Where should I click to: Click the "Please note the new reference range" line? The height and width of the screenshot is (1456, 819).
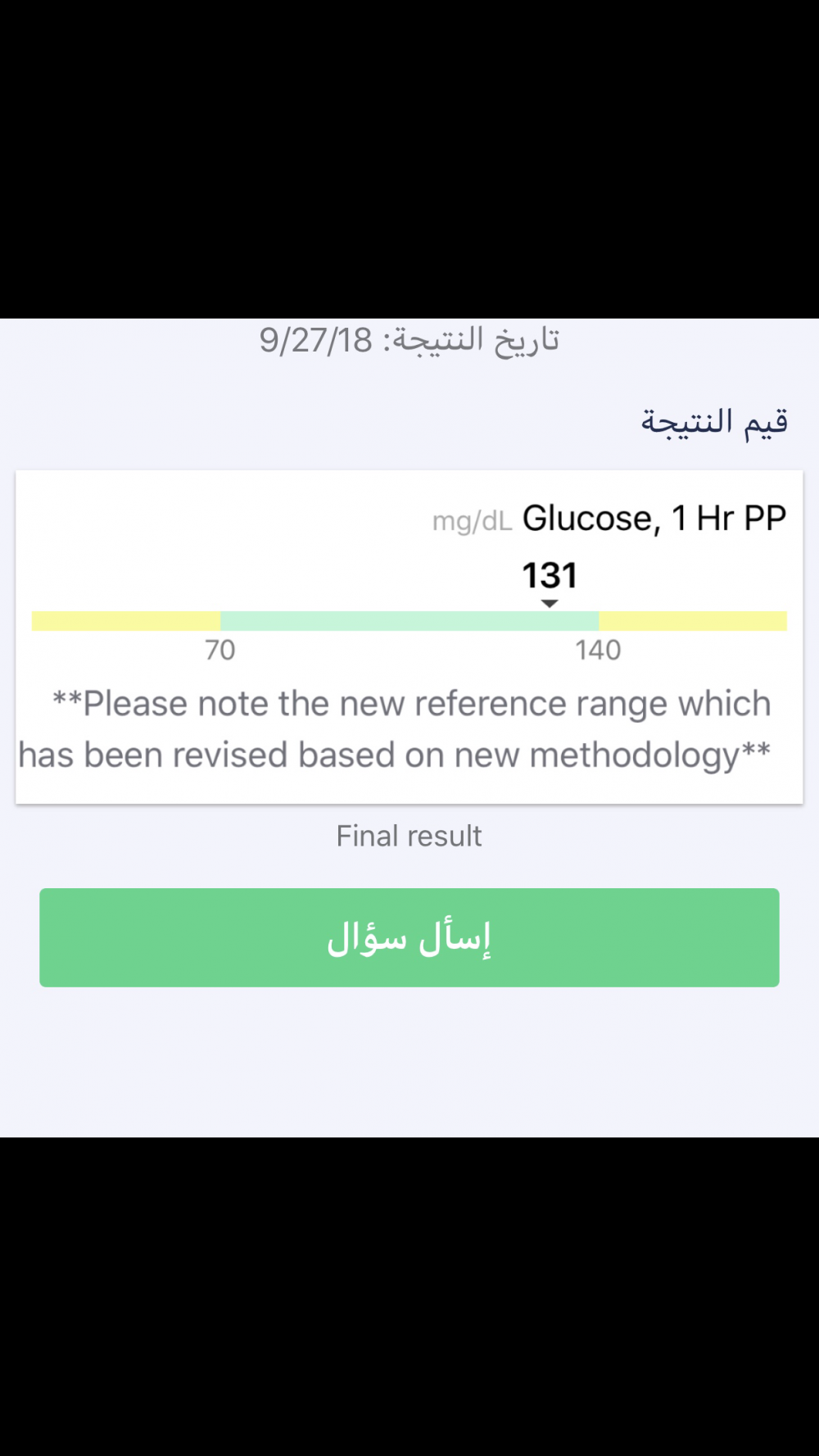coord(411,704)
